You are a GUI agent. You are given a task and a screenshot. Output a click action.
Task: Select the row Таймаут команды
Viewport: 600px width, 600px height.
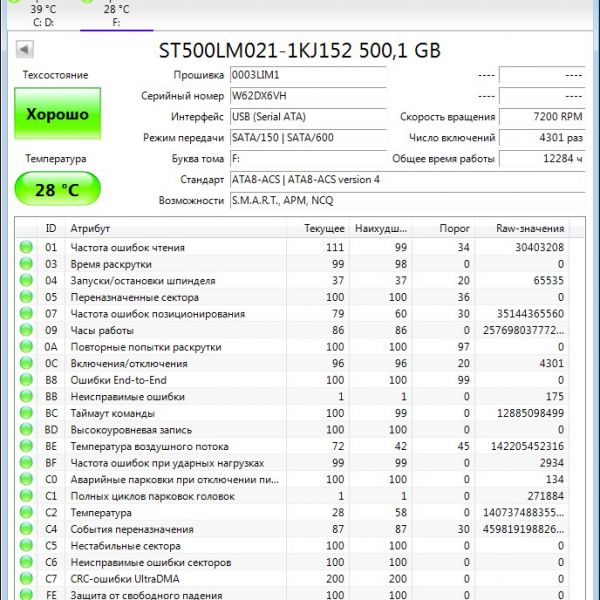(x=292, y=413)
